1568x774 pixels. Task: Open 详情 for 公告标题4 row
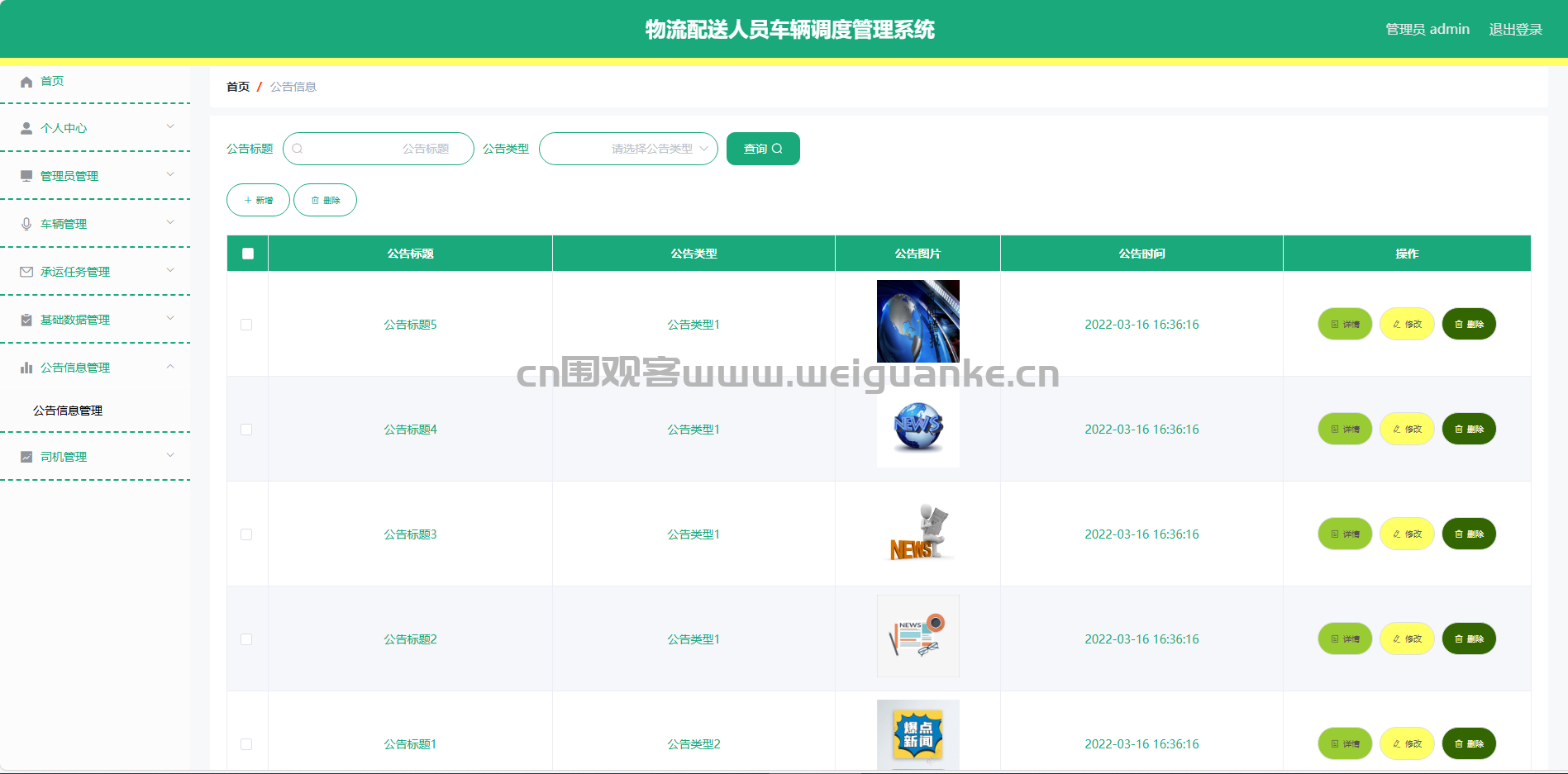click(x=1345, y=429)
